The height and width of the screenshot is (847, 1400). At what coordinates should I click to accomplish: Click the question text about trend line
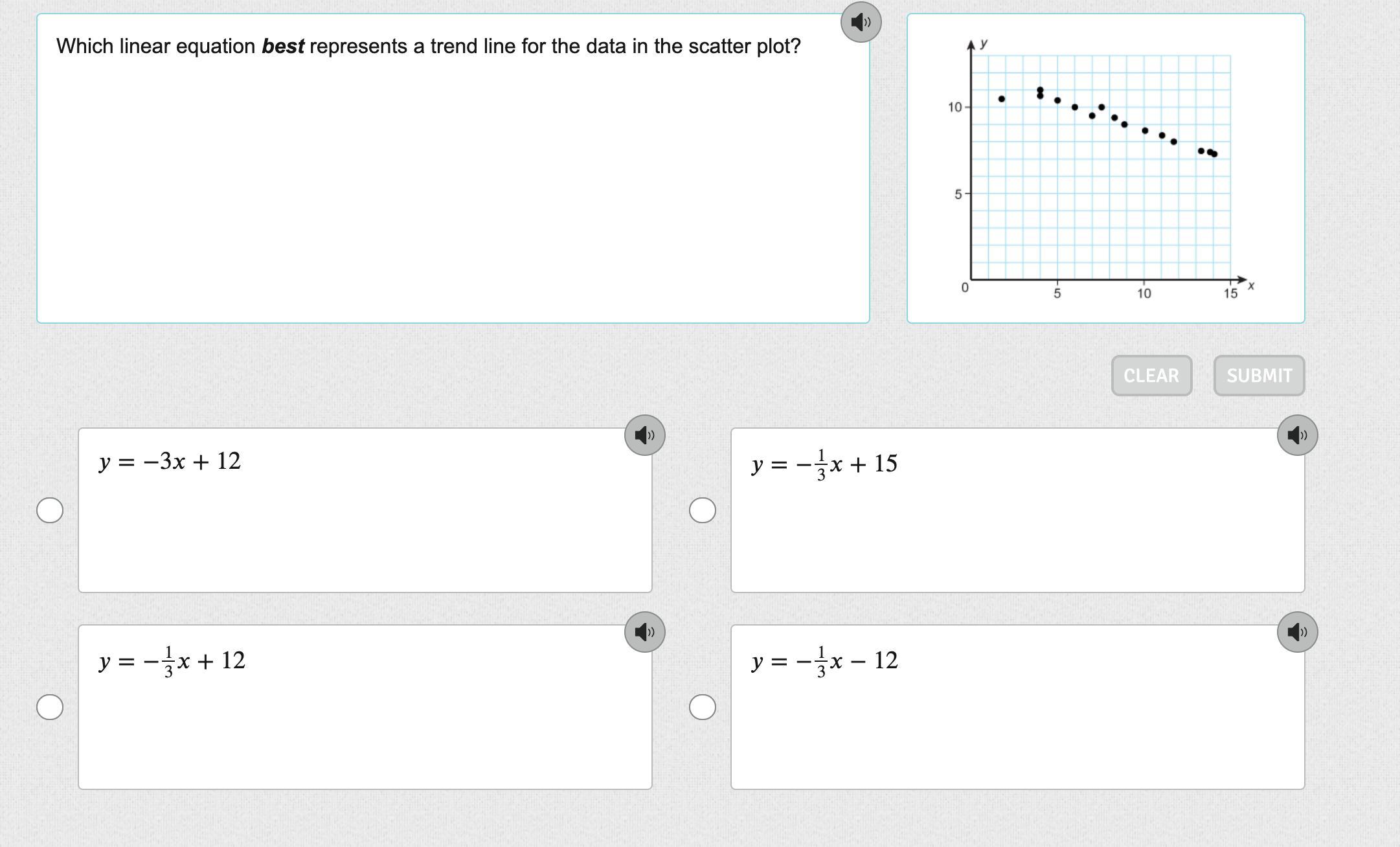[428, 47]
